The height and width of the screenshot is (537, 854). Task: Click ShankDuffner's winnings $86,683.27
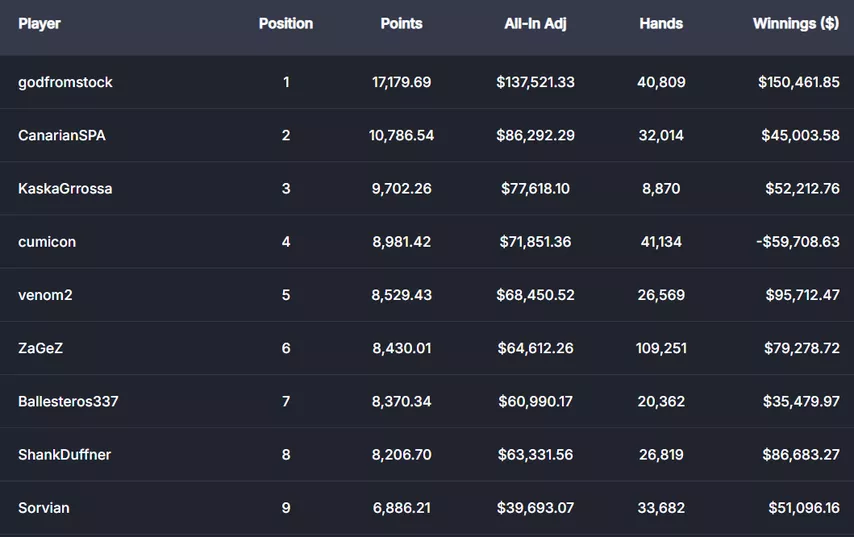pyautogui.click(x=799, y=455)
